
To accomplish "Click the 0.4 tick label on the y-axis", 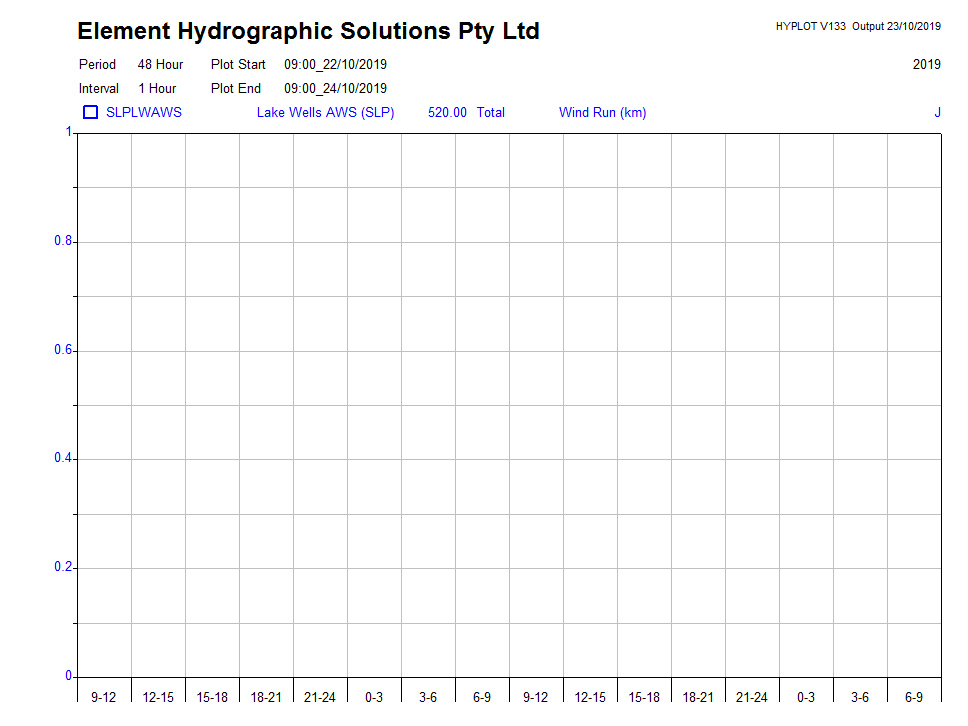I will [63, 458].
